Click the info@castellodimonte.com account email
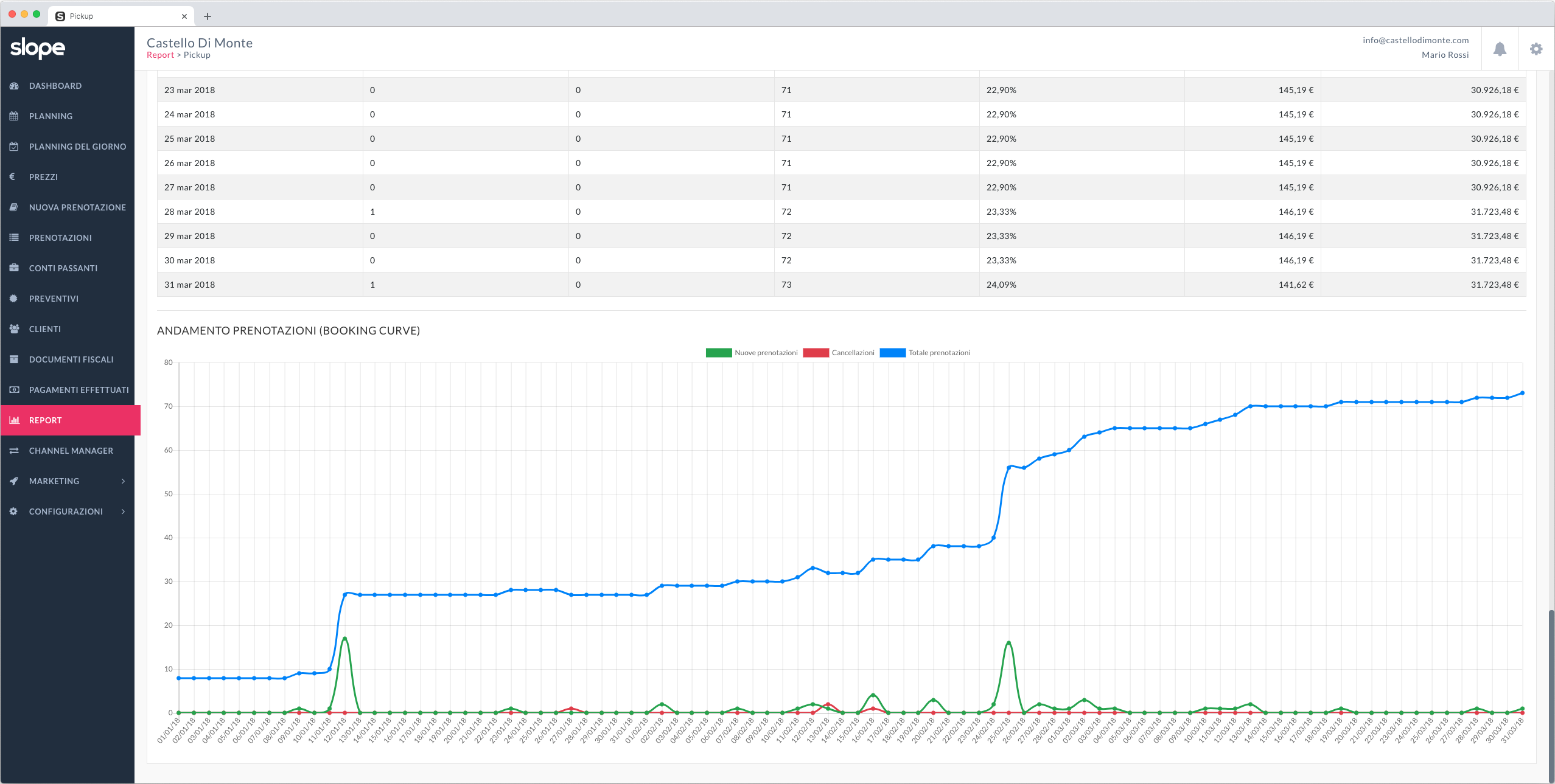The height and width of the screenshot is (784, 1555). click(1416, 40)
